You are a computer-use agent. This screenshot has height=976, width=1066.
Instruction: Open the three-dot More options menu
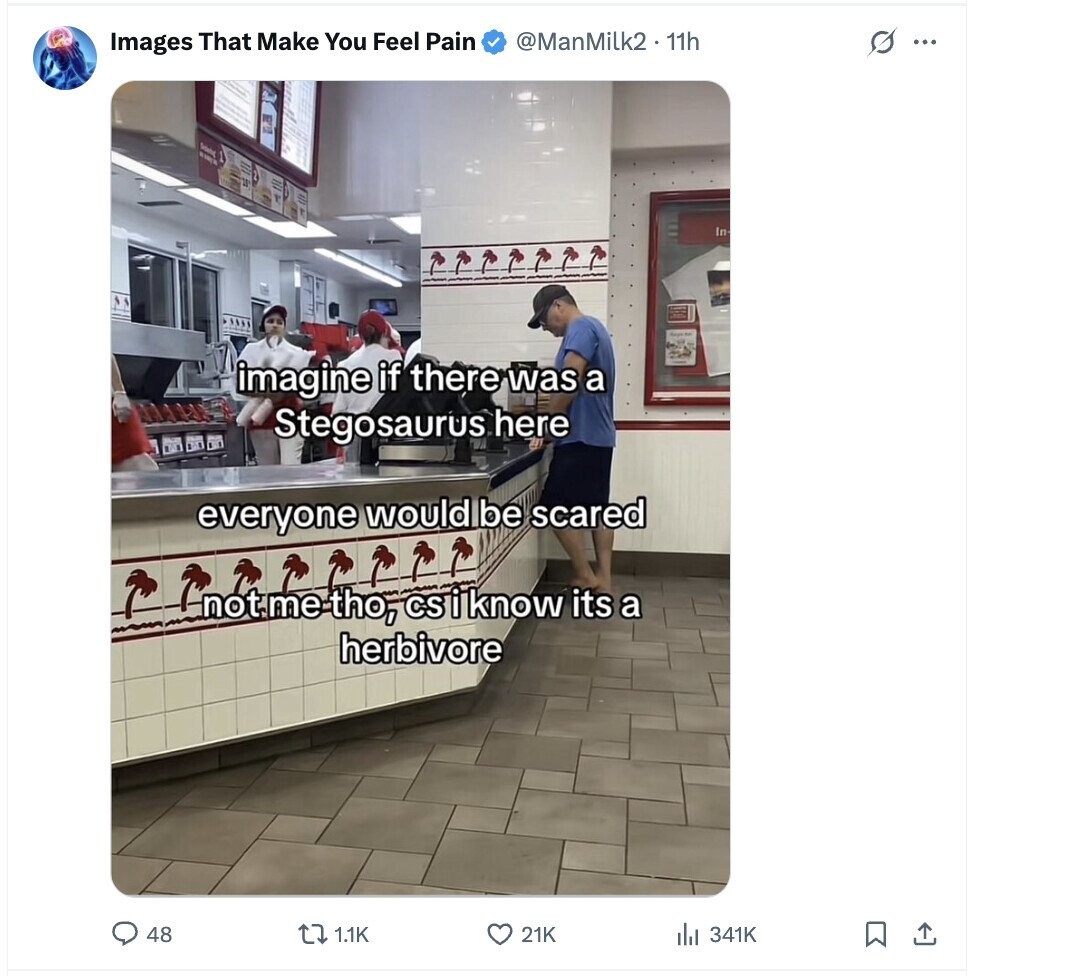[926, 43]
